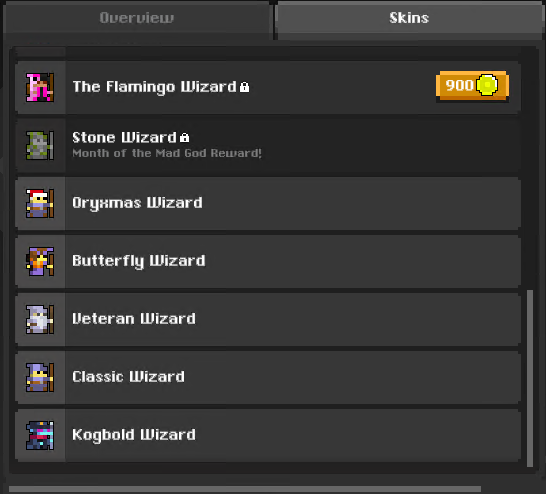Choose the Kogbold Wizard sprite icon
The image size is (546, 494).
pyautogui.click(x=40, y=436)
